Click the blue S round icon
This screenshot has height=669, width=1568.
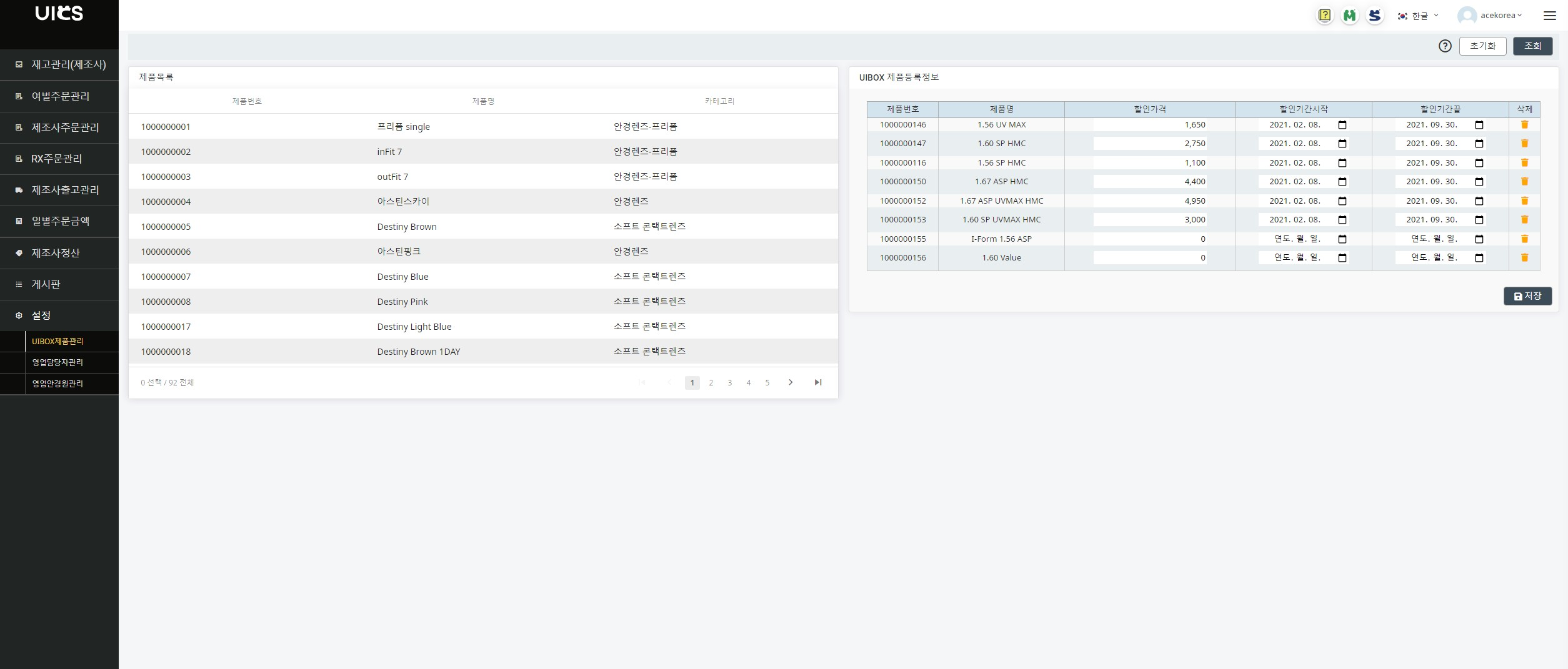point(1374,16)
